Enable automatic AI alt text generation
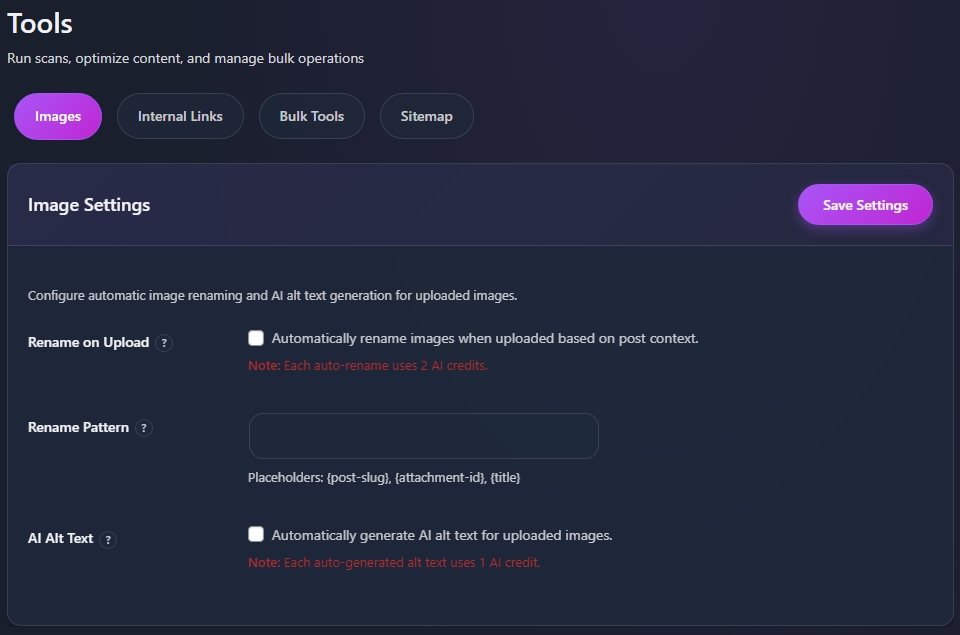Screen dimensions: 960x635 tap(256, 534)
